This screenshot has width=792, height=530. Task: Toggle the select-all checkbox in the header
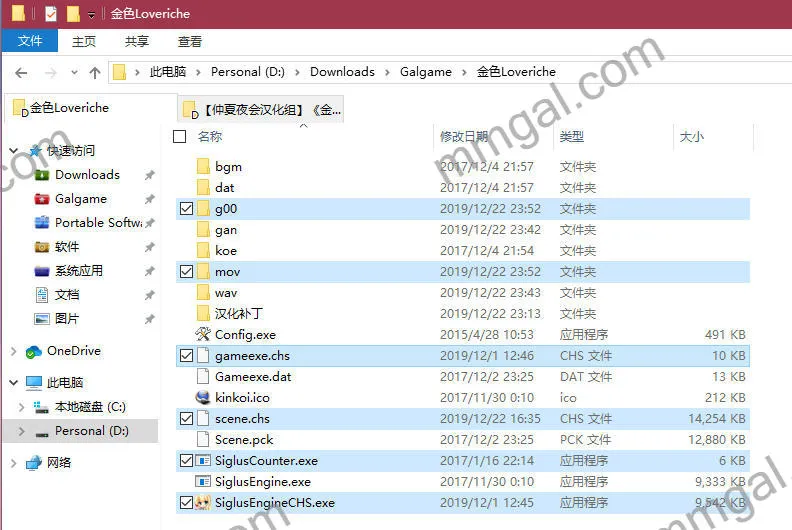click(180, 137)
